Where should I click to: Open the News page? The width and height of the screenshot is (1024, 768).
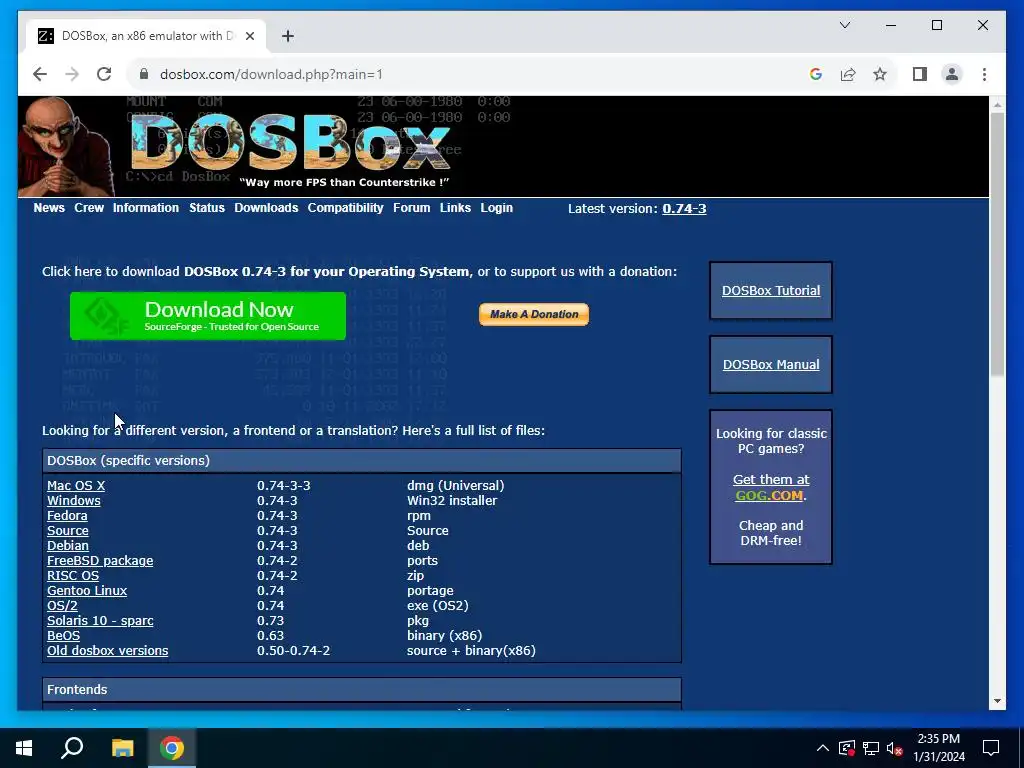click(x=49, y=208)
